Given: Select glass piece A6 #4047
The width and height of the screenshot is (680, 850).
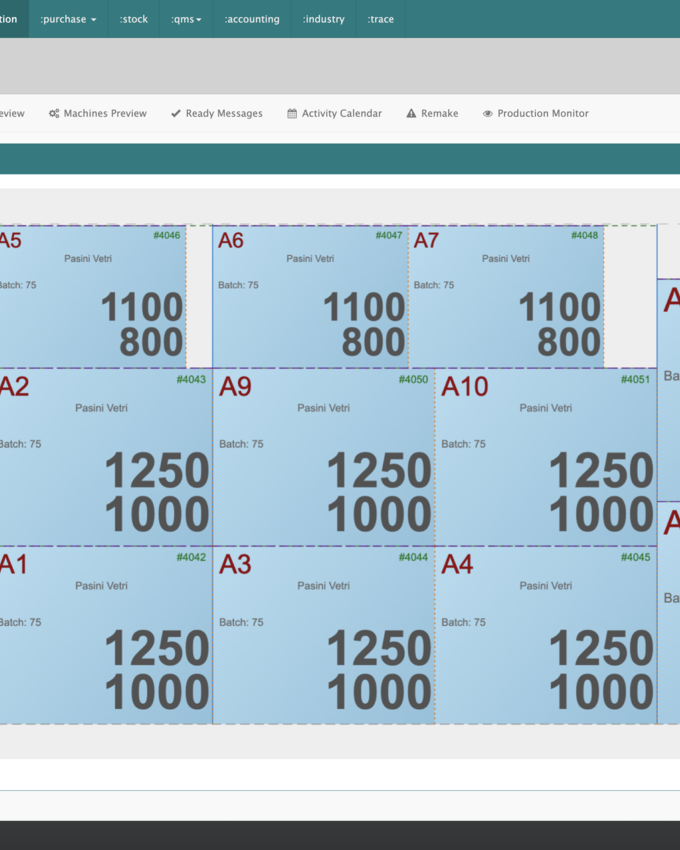Looking at the screenshot, I should tap(311, 297).
